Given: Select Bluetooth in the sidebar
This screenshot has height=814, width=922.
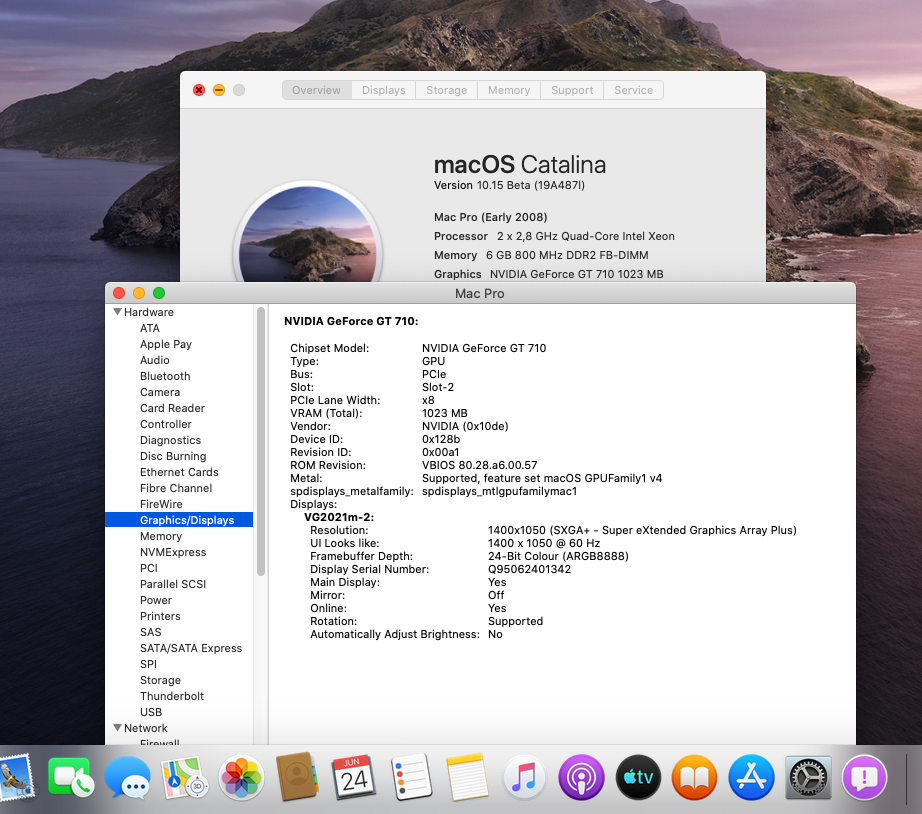Looking at the screenshot, I should coord(165,376).
